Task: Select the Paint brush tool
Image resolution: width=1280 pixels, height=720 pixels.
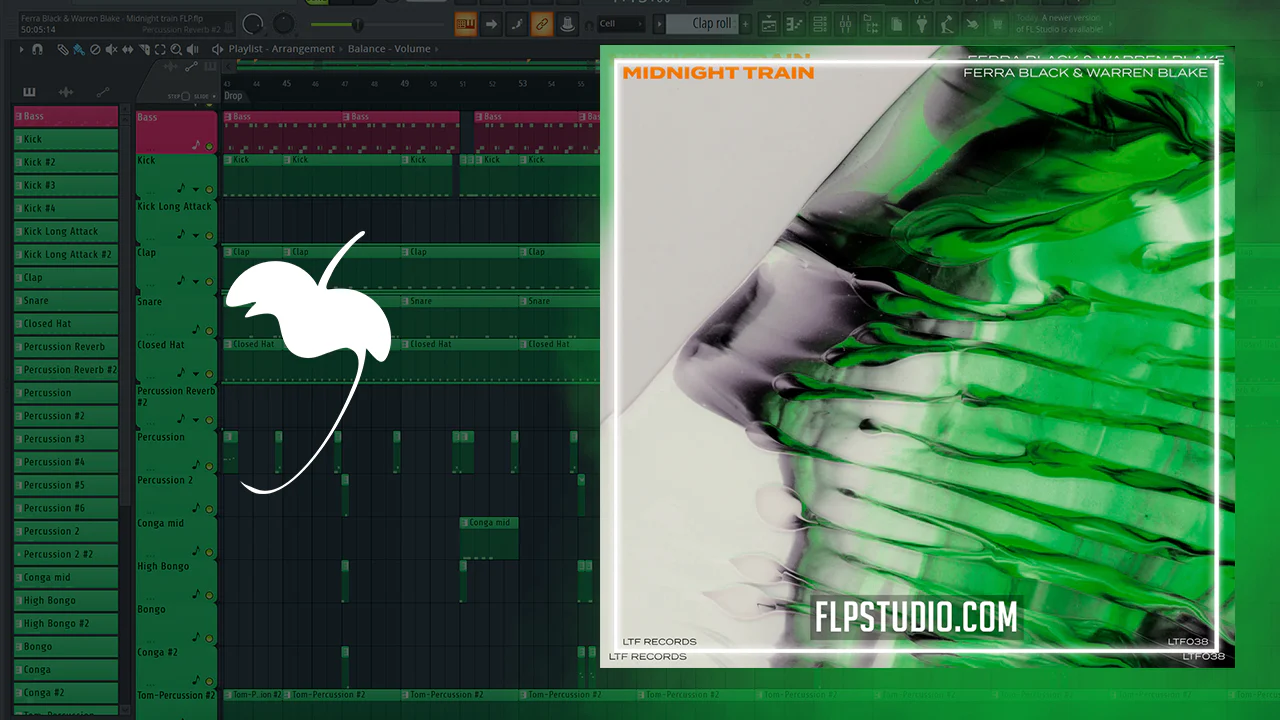Action: click(79, 49)
